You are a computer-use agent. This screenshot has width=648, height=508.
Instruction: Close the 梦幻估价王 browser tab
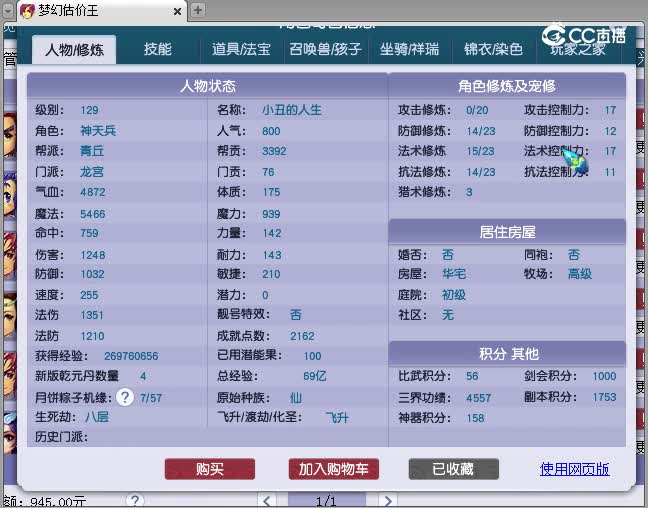pos(177,12)
